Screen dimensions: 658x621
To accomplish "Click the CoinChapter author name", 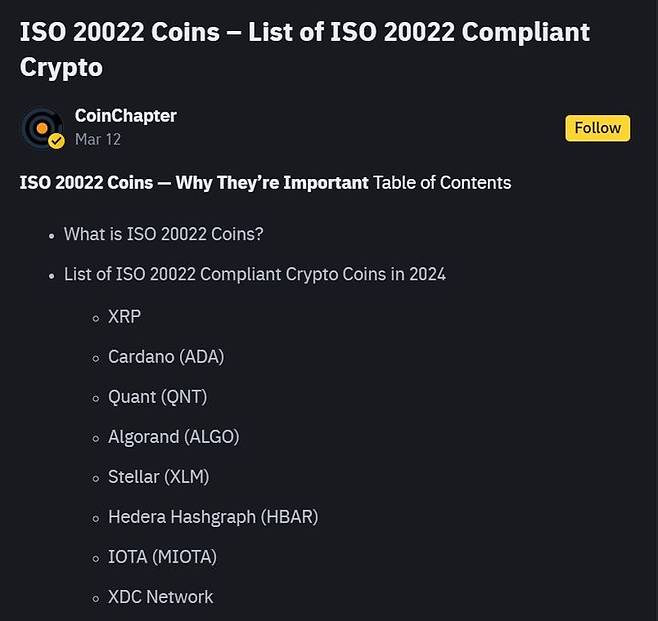I will 125,116.
